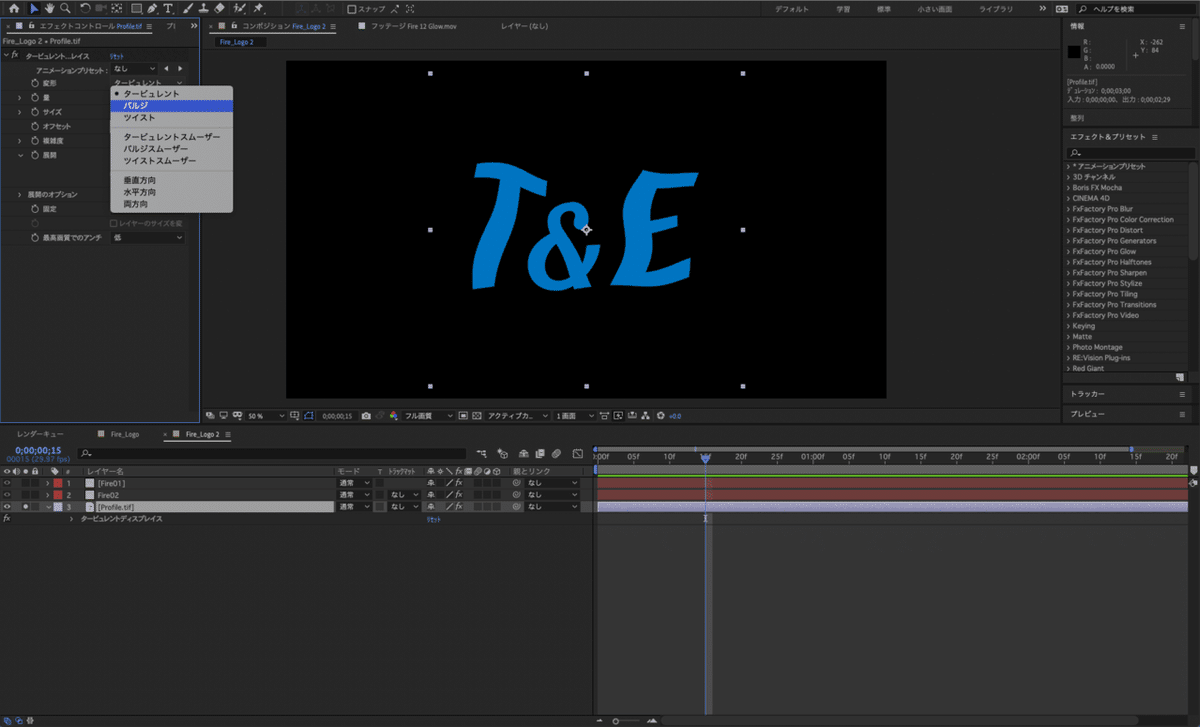Select the Clone Stamp tool
The image size is (1200, 727).
203,8
